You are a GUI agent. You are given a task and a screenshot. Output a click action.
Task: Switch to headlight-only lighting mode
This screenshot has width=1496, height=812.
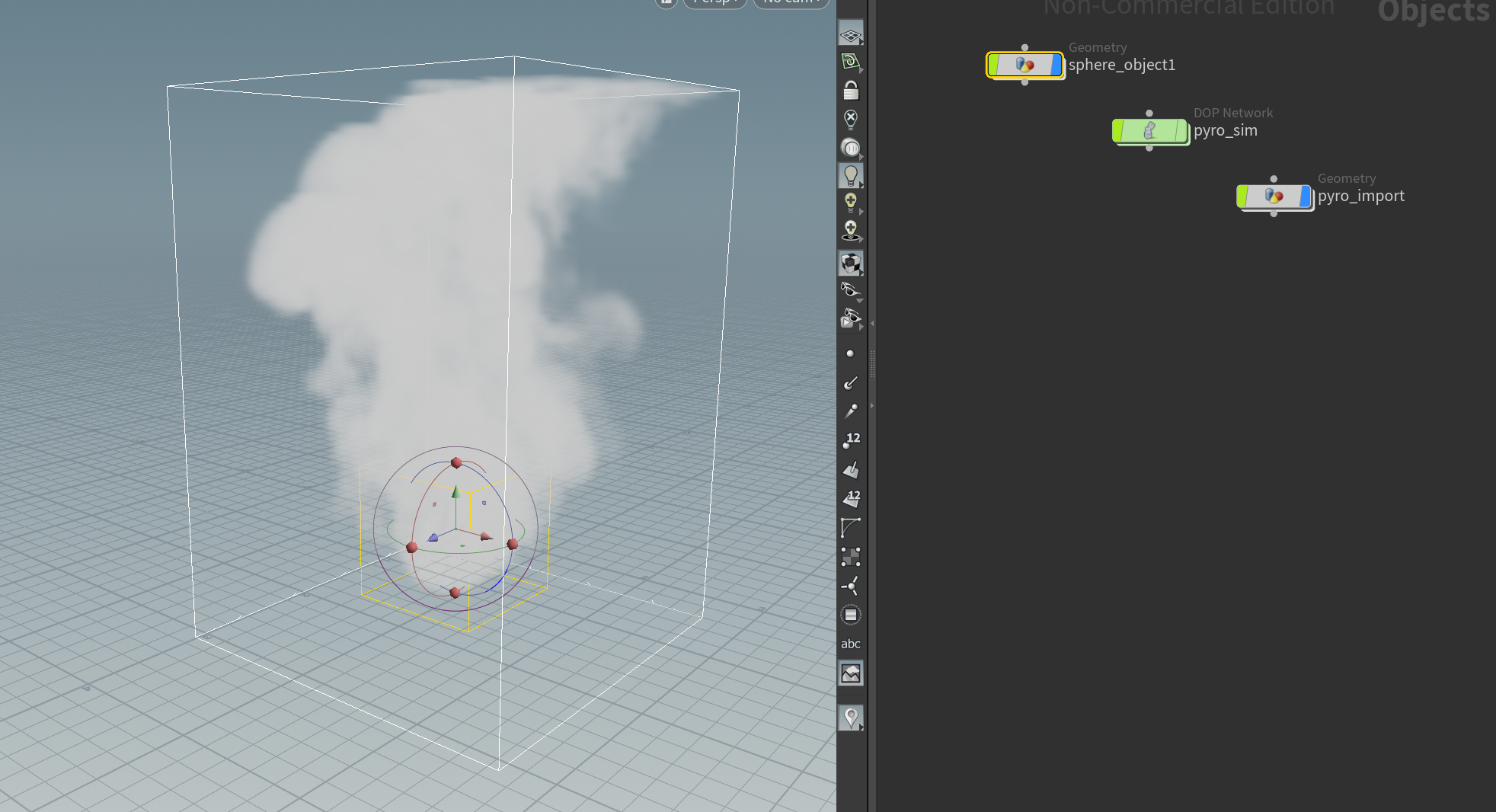[851, 146]
